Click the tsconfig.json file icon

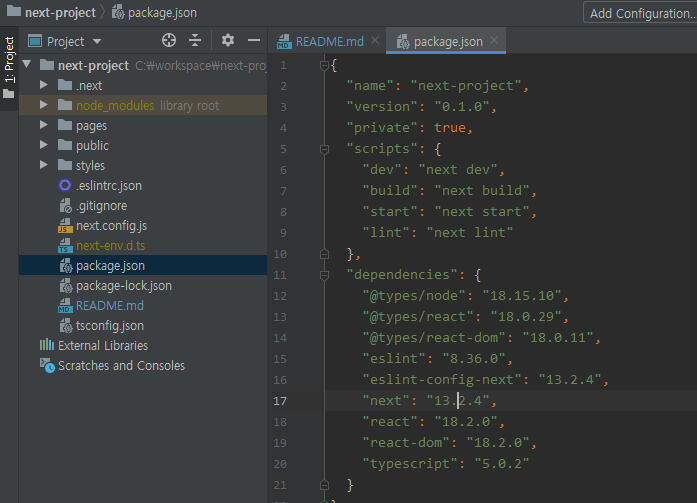coord(66,326)
